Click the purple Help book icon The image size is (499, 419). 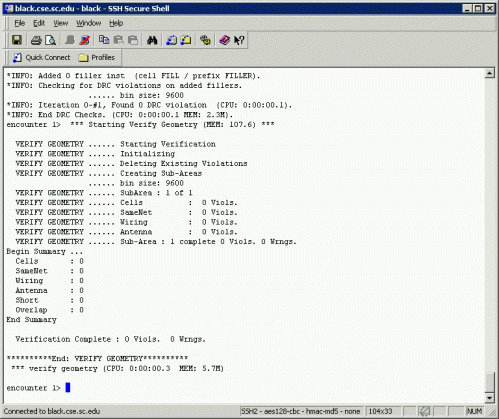point(224,40)
